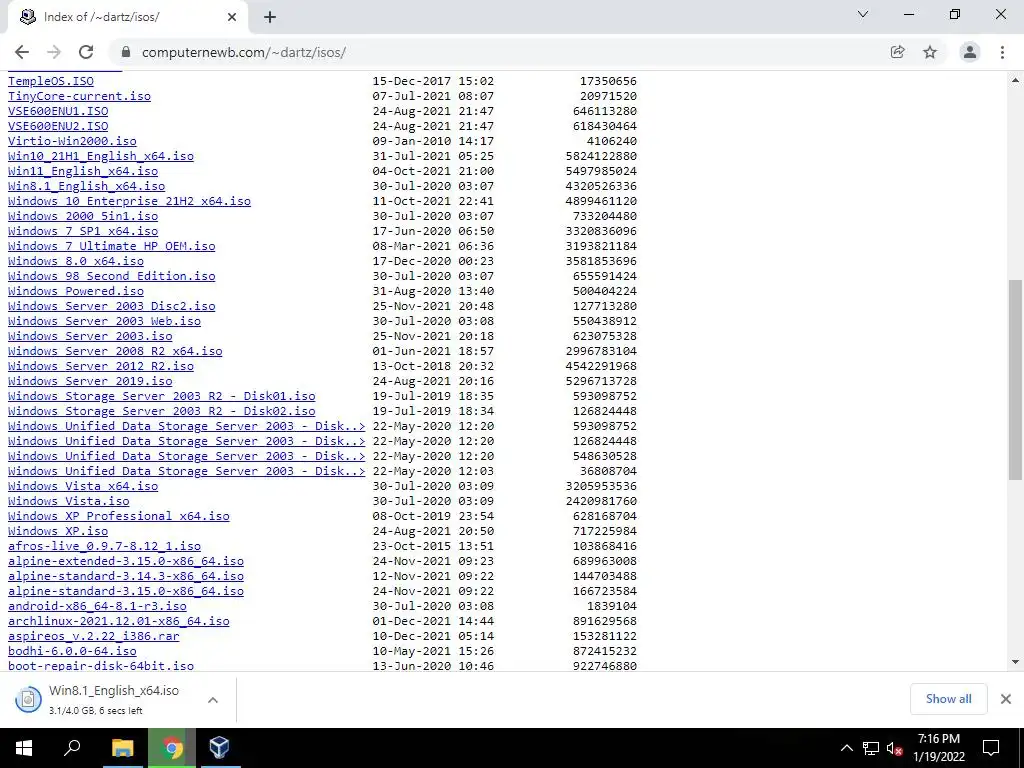The image size is (1024, 768).
Task: Open Windows Powered.iso link
Action: coord(76,291)
